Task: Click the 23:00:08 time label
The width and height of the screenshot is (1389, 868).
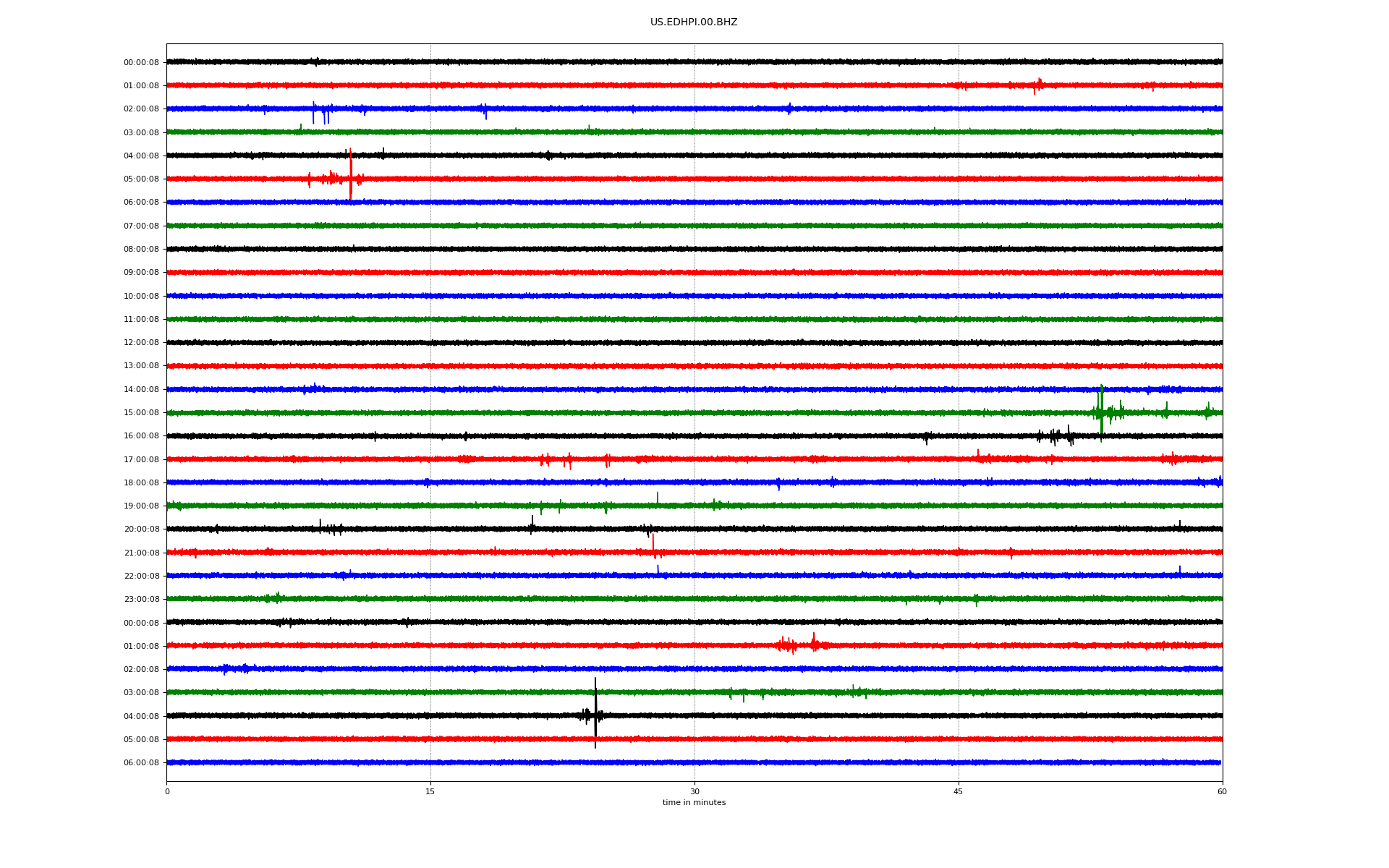Action: point(141,600)
